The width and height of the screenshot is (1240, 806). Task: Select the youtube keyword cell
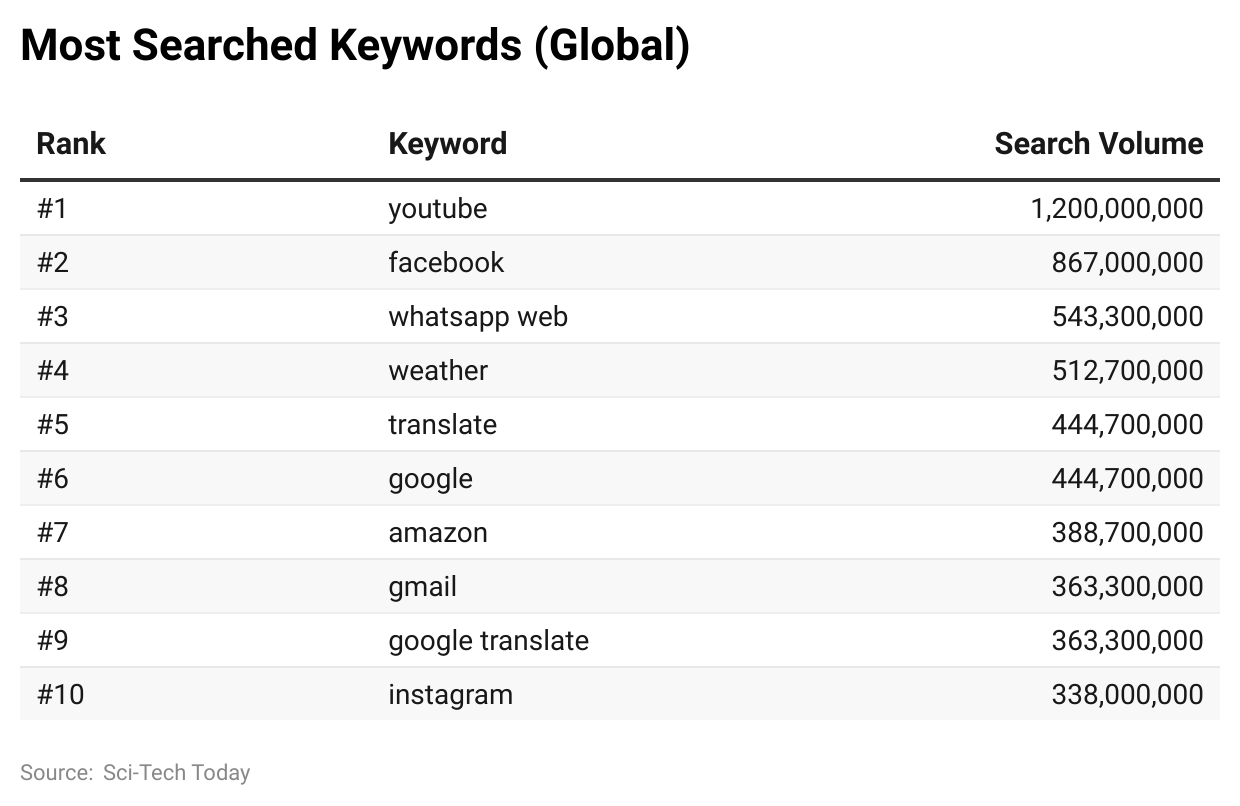(x=438, y=209)
